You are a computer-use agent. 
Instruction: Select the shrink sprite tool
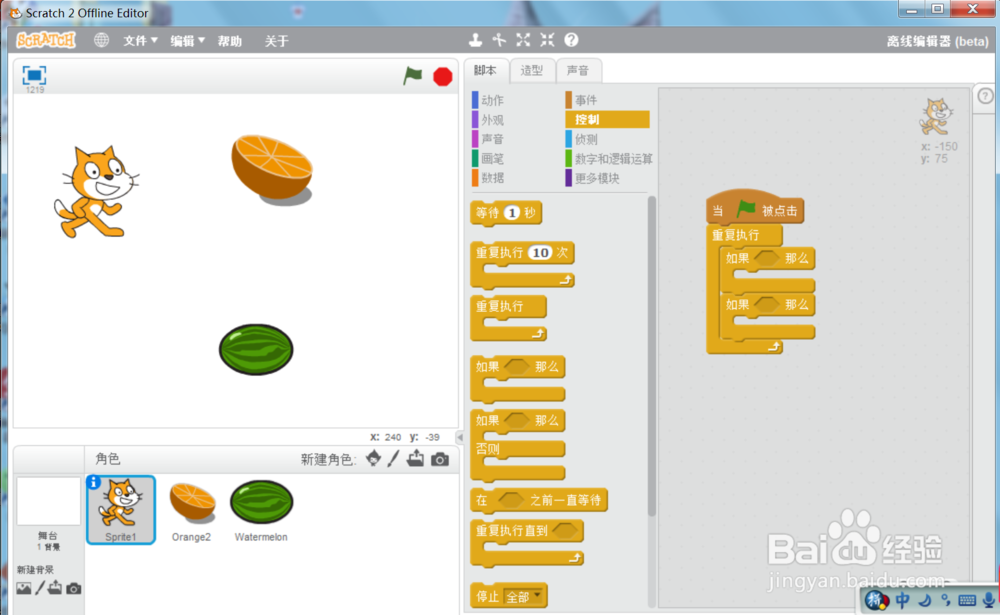(547, 40)
